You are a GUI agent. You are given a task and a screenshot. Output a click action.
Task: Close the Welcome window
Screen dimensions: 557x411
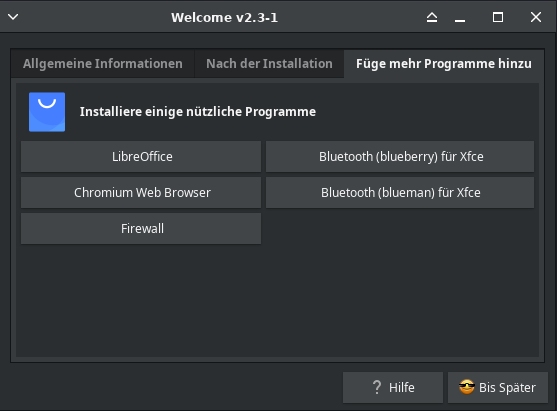pos(536,17)
